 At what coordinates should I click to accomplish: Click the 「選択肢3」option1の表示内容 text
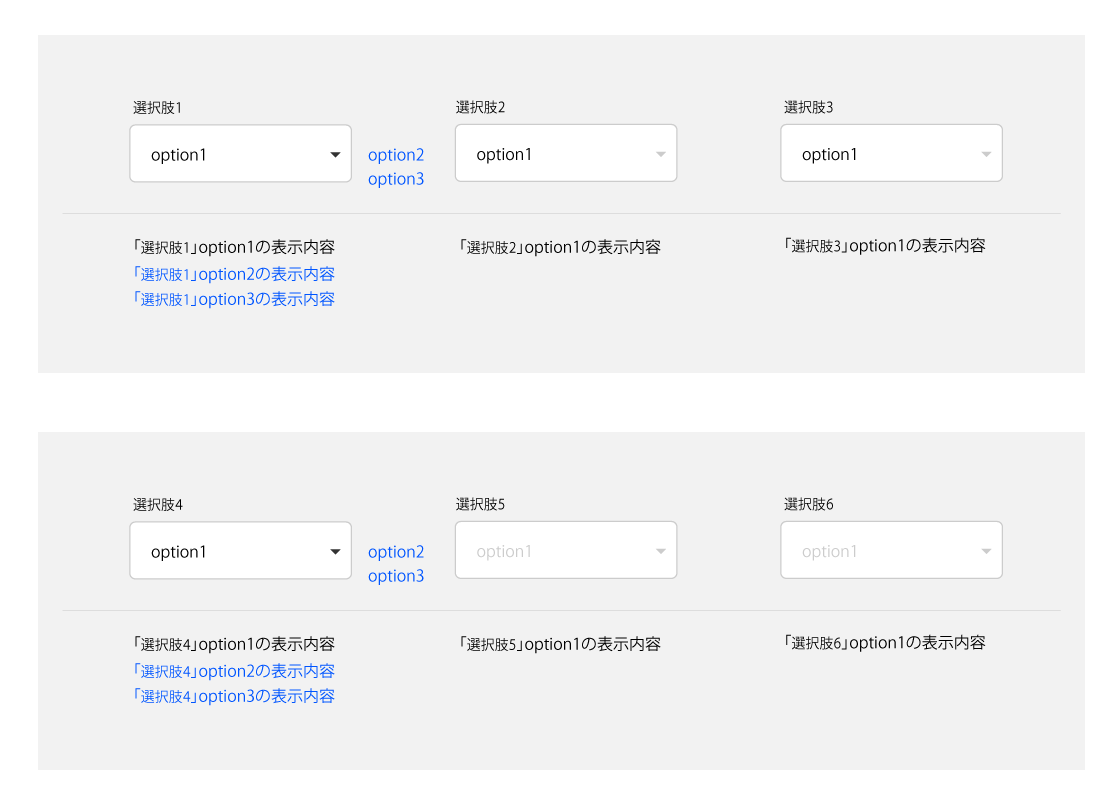(884, 246)
